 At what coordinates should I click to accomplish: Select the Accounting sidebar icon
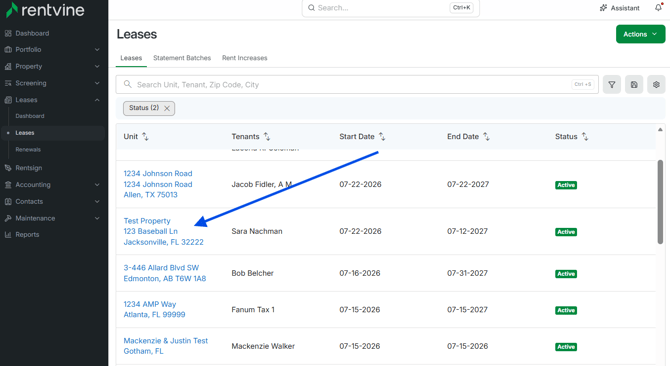coord(8,184)
